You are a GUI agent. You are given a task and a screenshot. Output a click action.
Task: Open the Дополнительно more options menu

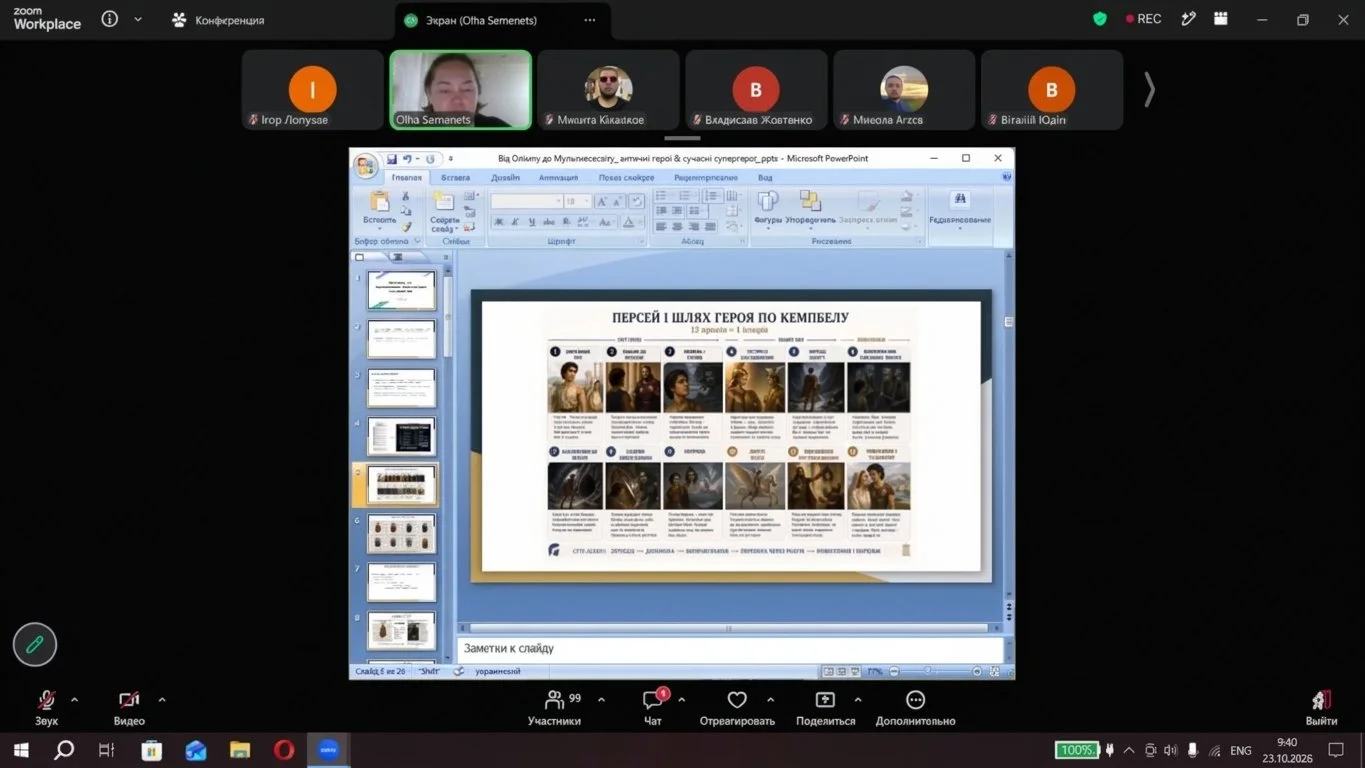915,700
